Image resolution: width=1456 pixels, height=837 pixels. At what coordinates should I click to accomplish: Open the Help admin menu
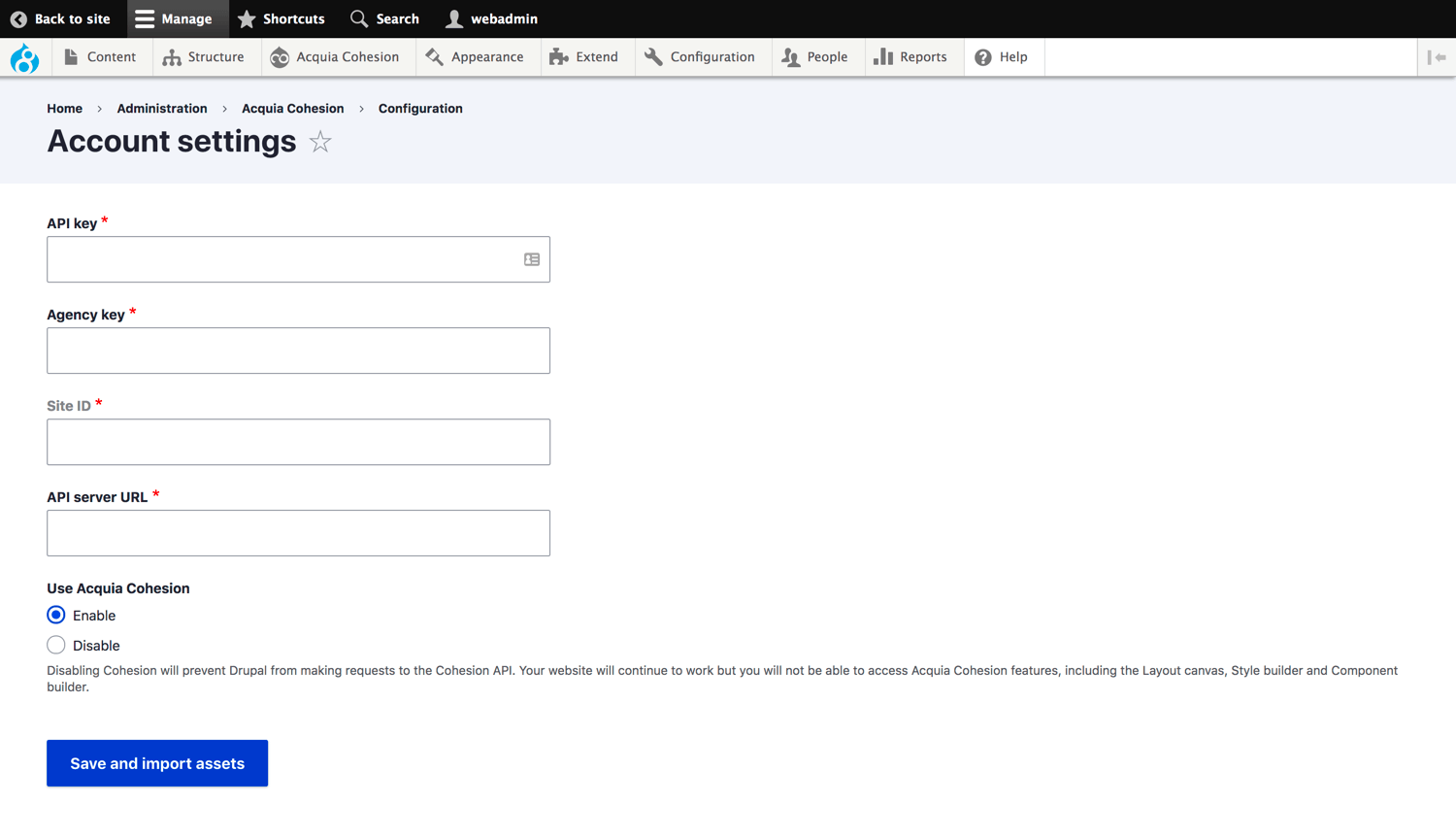pyautogui.click(x=1002, y=57)
